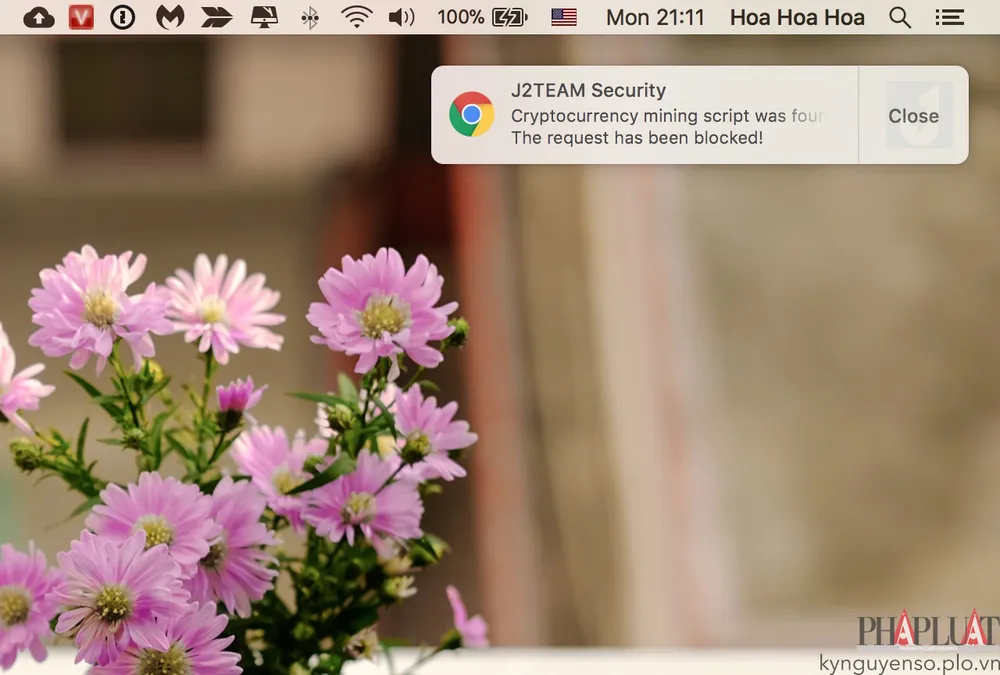The width and height of the screenshot is (1000, 675).
Task: Open the J2TEAM Security notification title
Action: pyautogui.click(x=588, y=92)
